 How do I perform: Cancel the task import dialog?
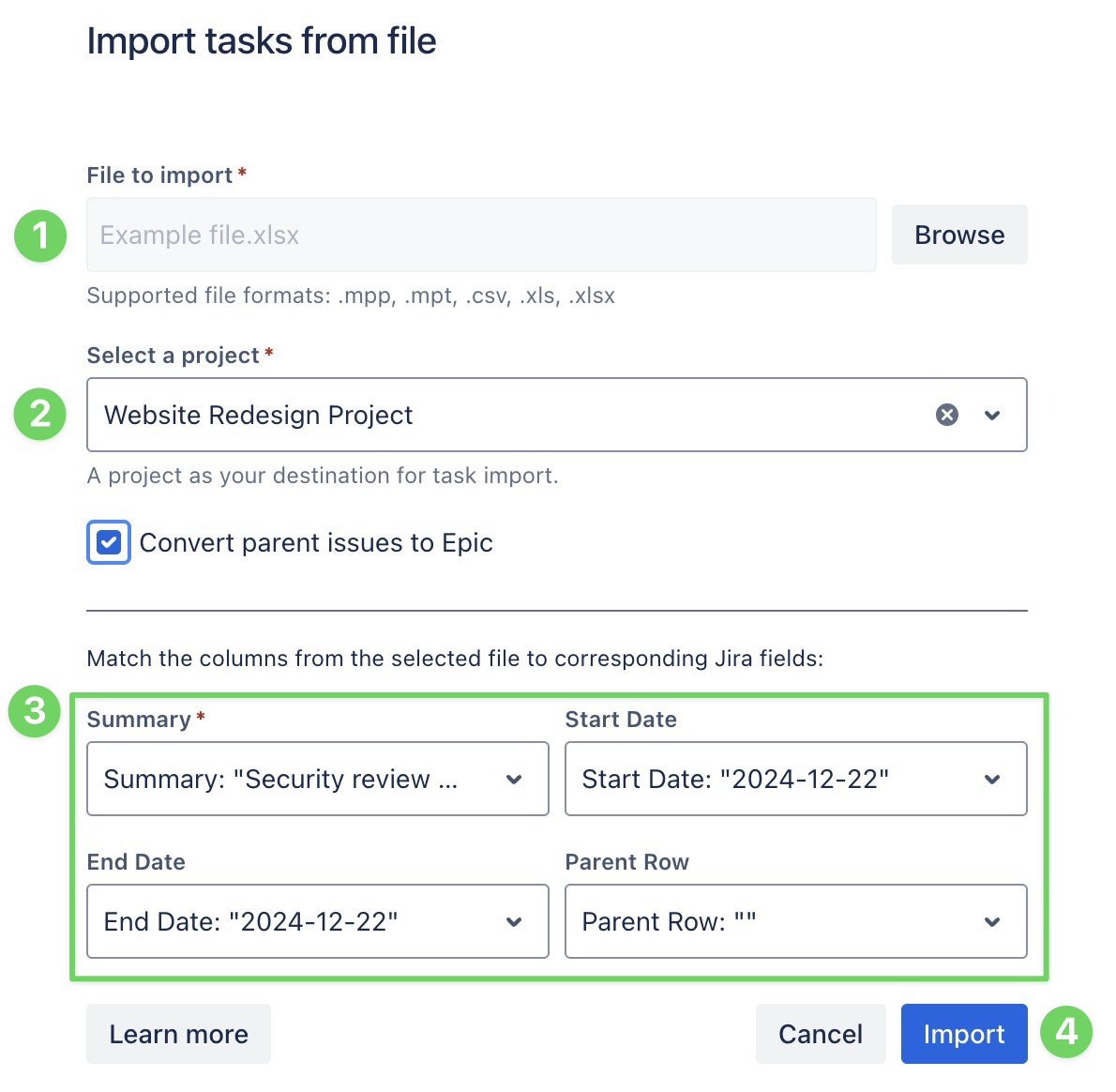coord(820,1034)
